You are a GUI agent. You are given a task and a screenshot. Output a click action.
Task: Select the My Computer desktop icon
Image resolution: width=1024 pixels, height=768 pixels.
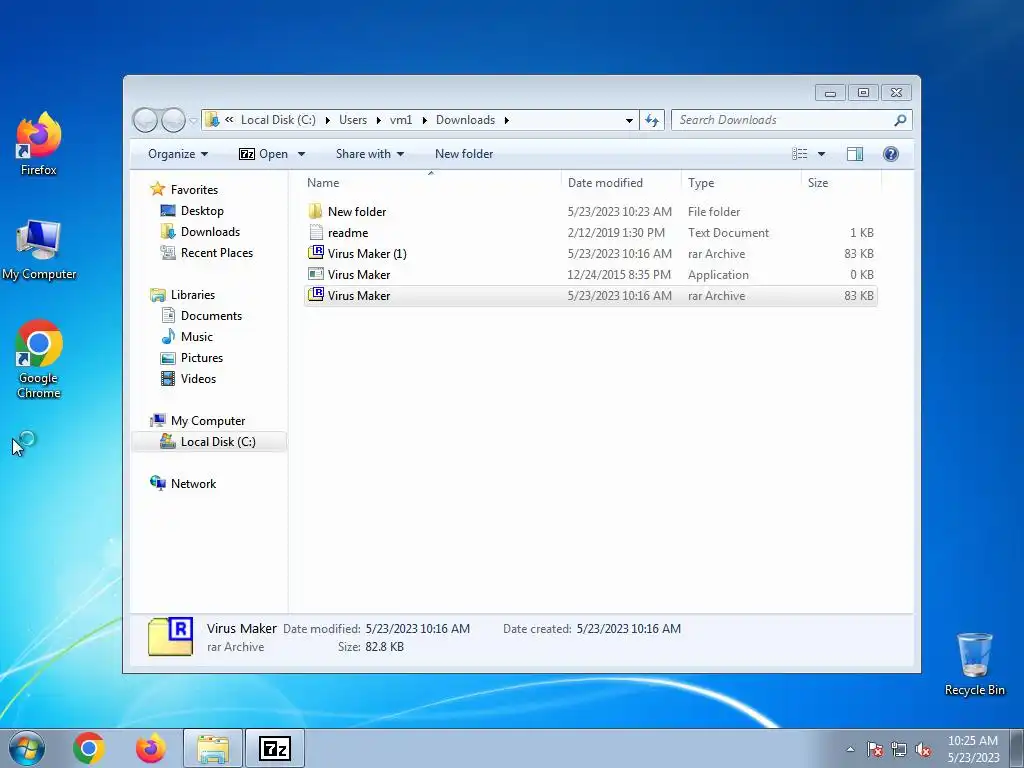click(x=39, y=250)
